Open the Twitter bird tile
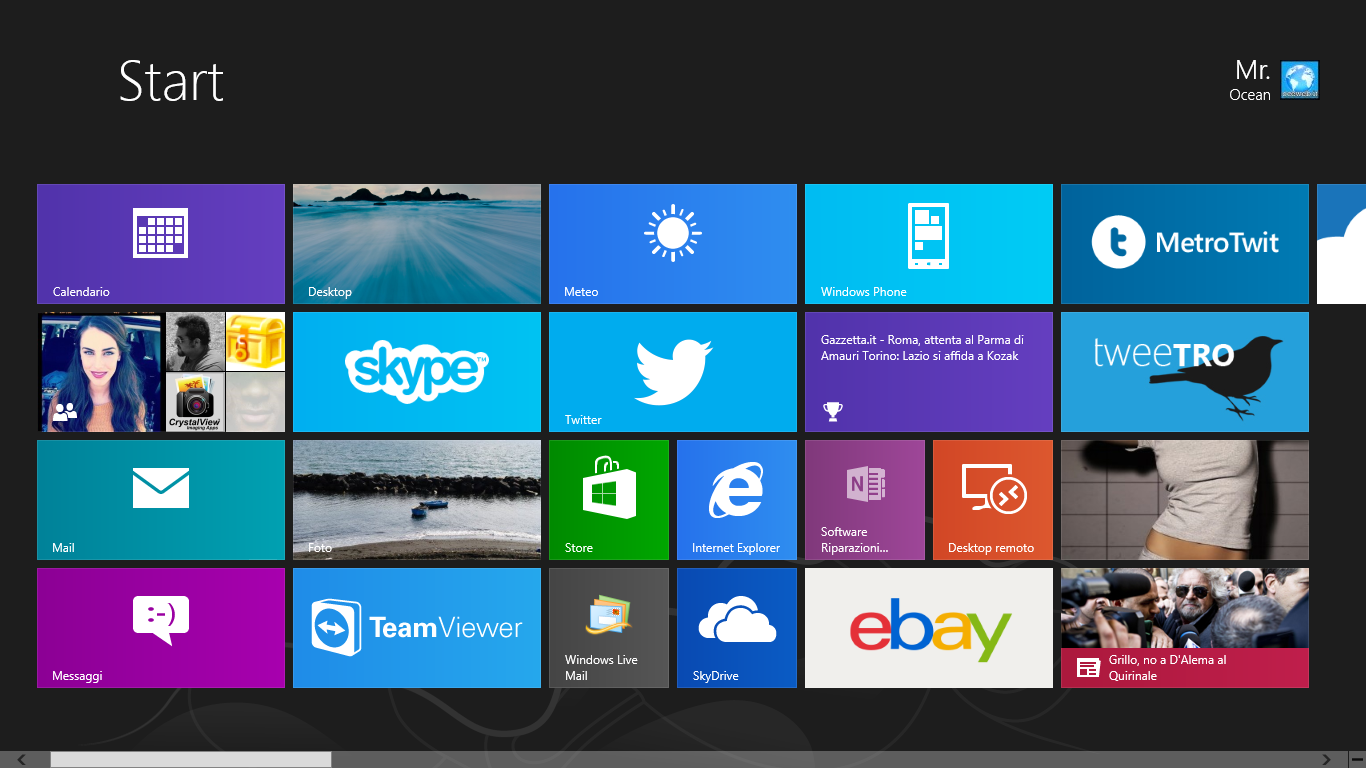 [673, 372]
